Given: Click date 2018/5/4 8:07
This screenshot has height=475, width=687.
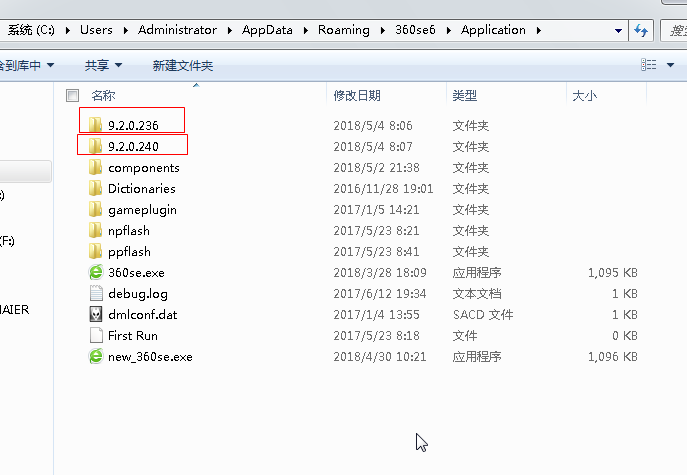Looking at the screenshot, I should [373, 146].
